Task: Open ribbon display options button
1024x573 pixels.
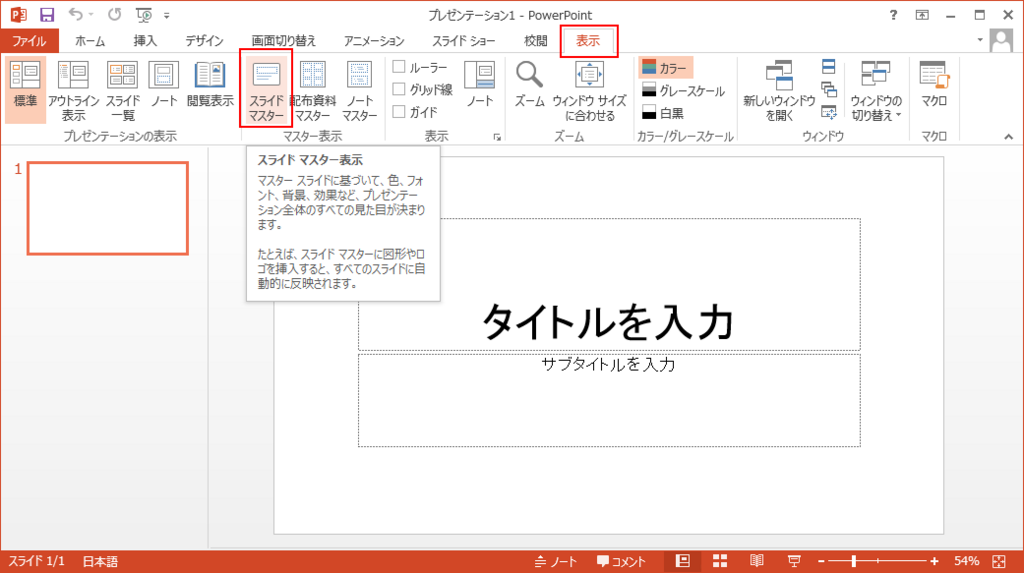Action: [x=922, y=15]
